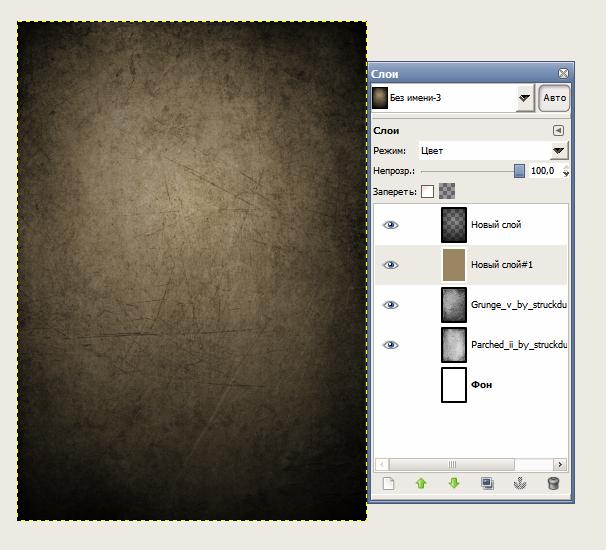Click the image thumbnail beside Без имени-3

coord(380,98)
